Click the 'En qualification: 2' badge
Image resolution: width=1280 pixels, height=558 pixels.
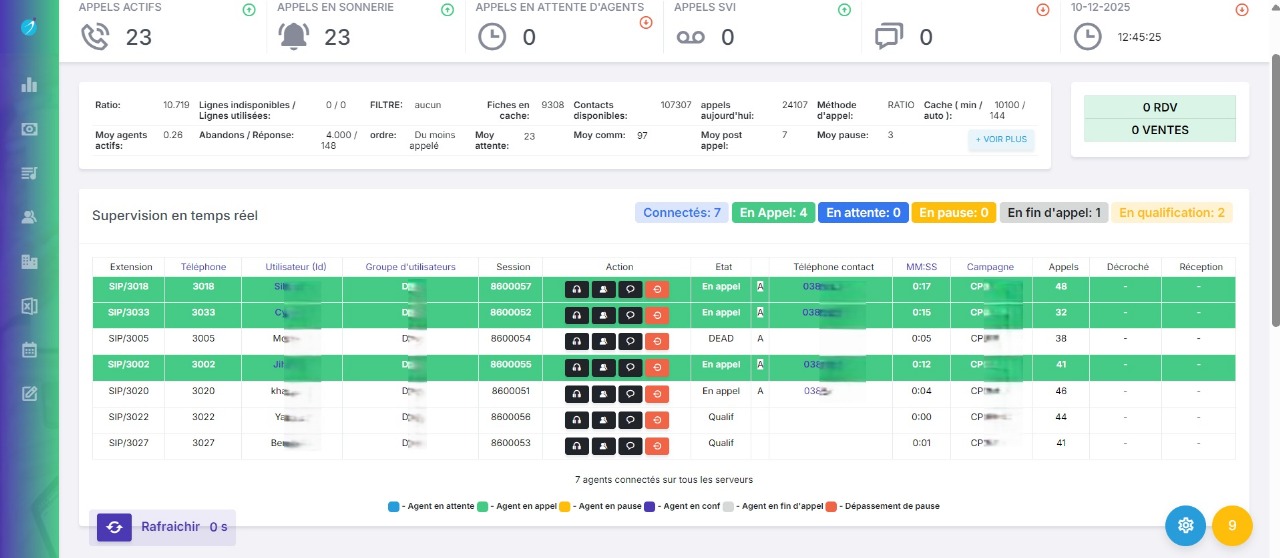pyautogui.click(x=1171, y=213)
